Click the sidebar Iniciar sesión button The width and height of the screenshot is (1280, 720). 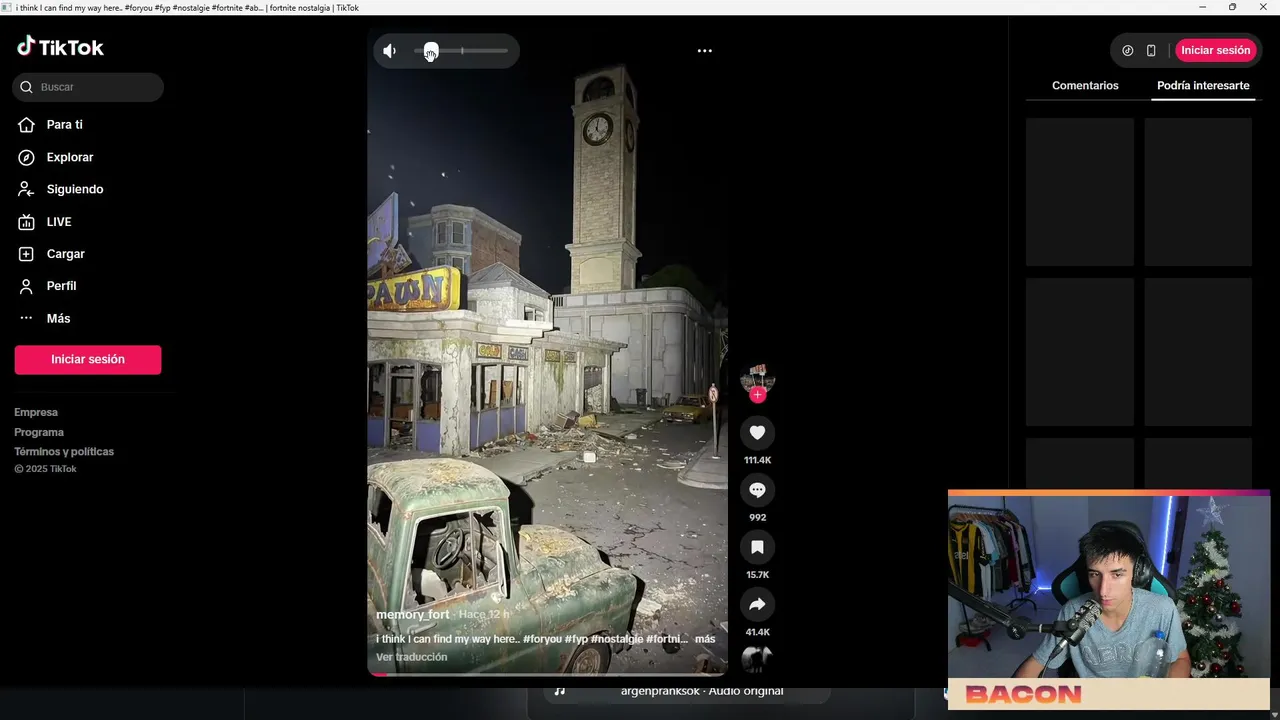[x=88, y=360]
